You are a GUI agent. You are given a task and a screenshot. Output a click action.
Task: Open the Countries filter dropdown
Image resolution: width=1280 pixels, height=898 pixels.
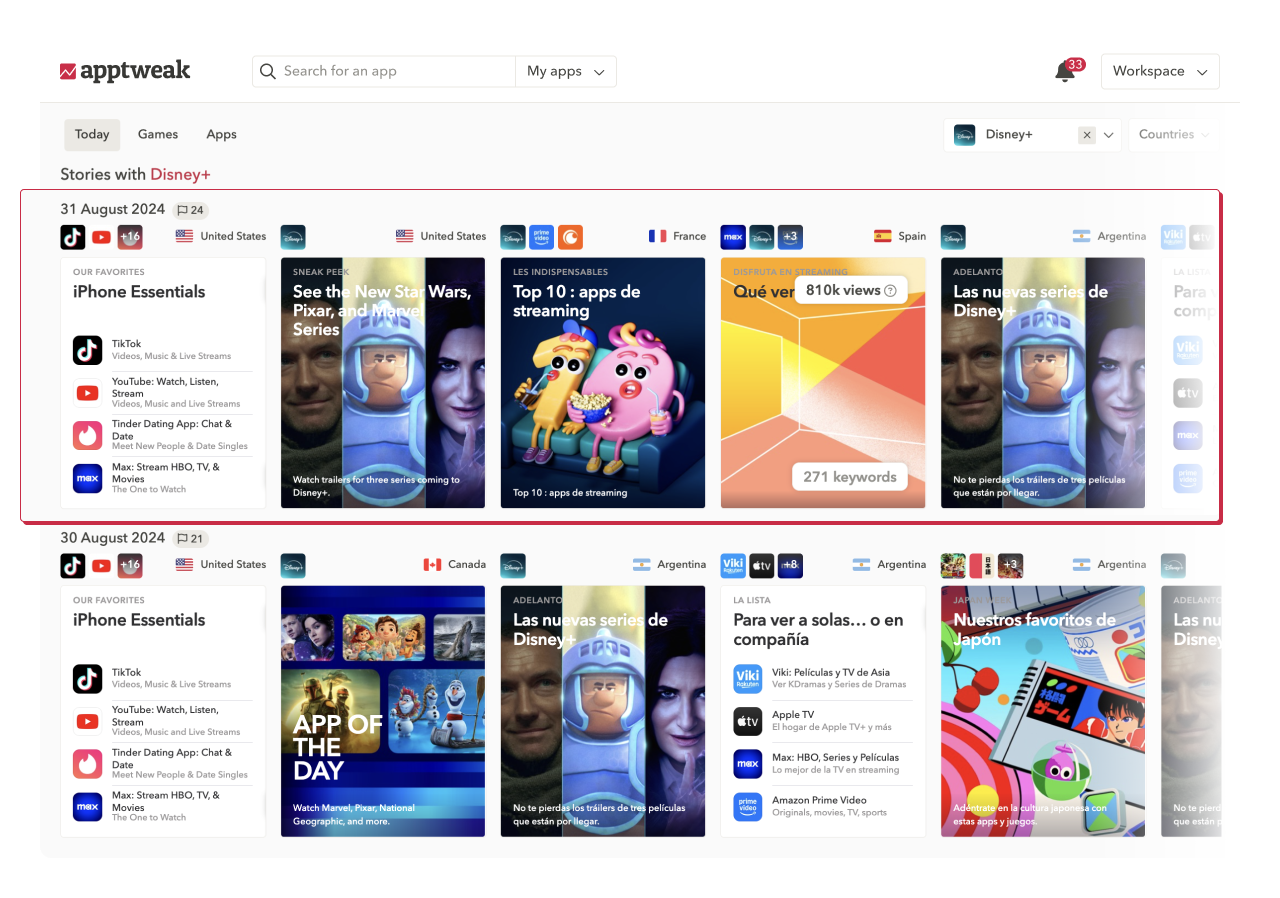1173,135
